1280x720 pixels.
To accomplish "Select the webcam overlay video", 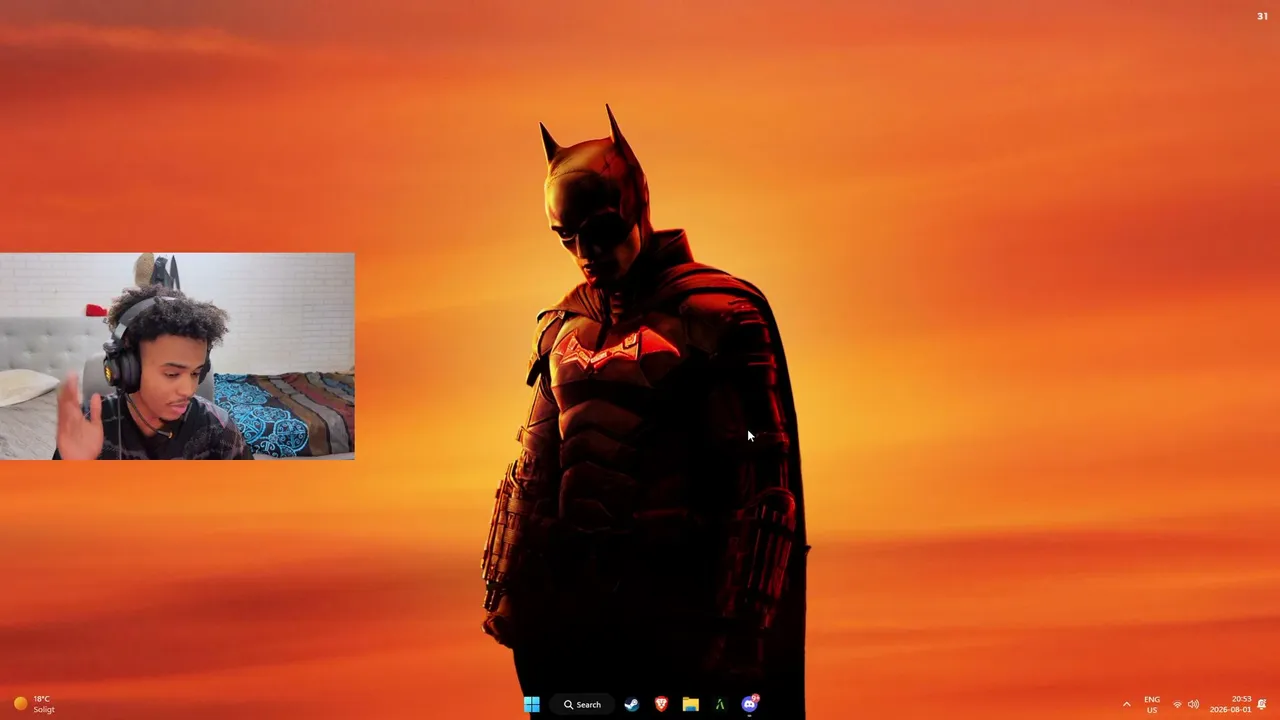I will [x=177, y=356].
